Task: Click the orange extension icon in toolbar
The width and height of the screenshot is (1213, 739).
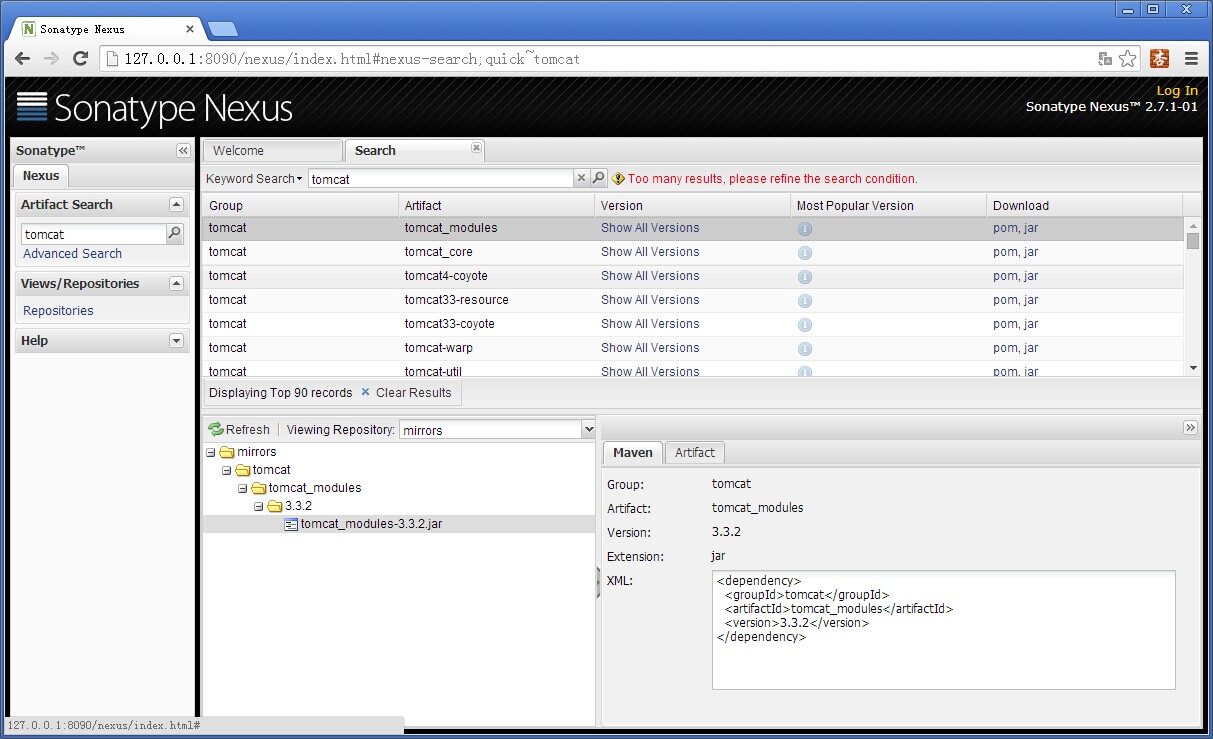Action: click(1160, 59)
